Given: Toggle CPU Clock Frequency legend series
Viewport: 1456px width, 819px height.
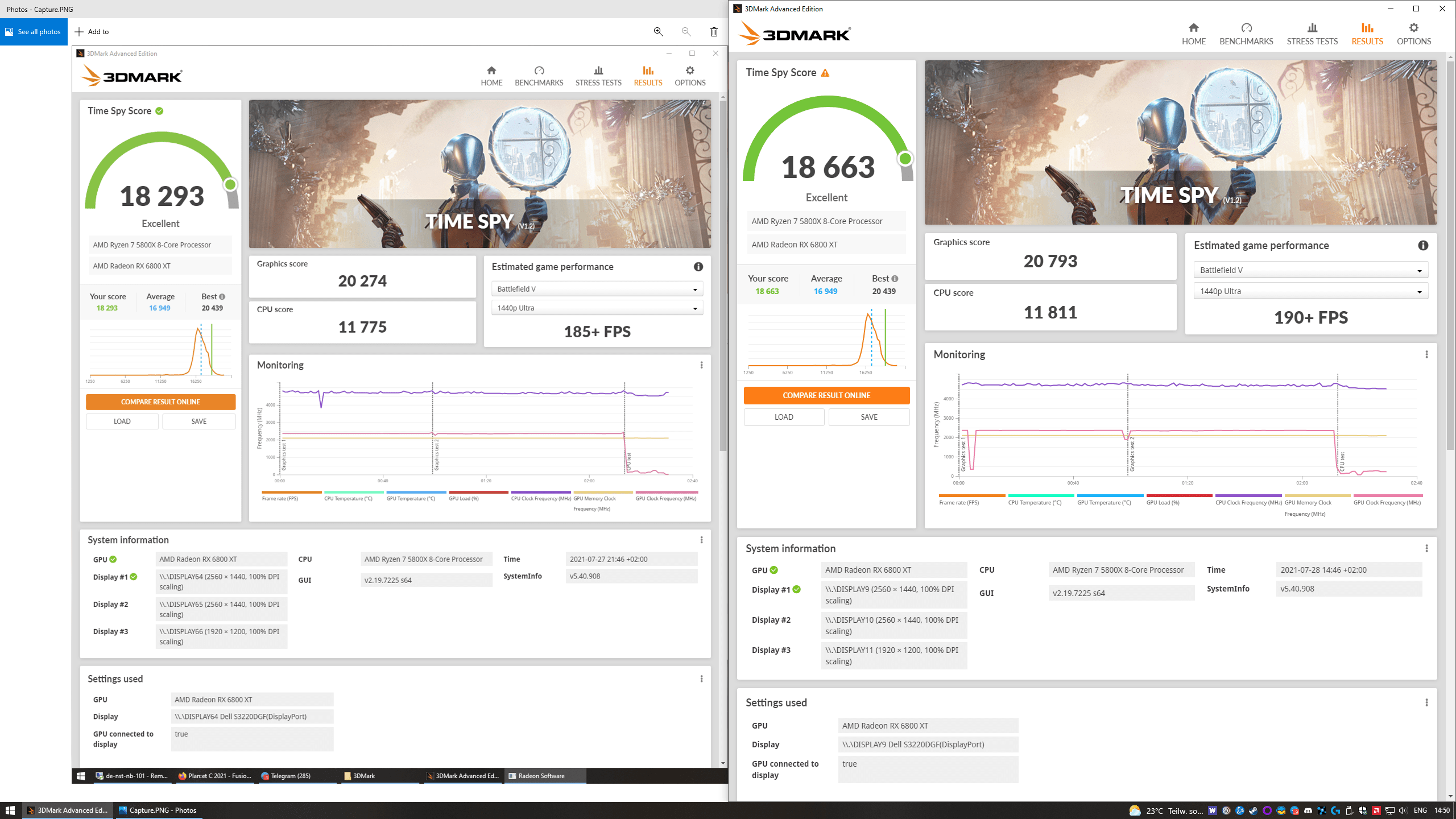Looking at the screenshot, I should pyautogui.click(x=1248, y=503).
